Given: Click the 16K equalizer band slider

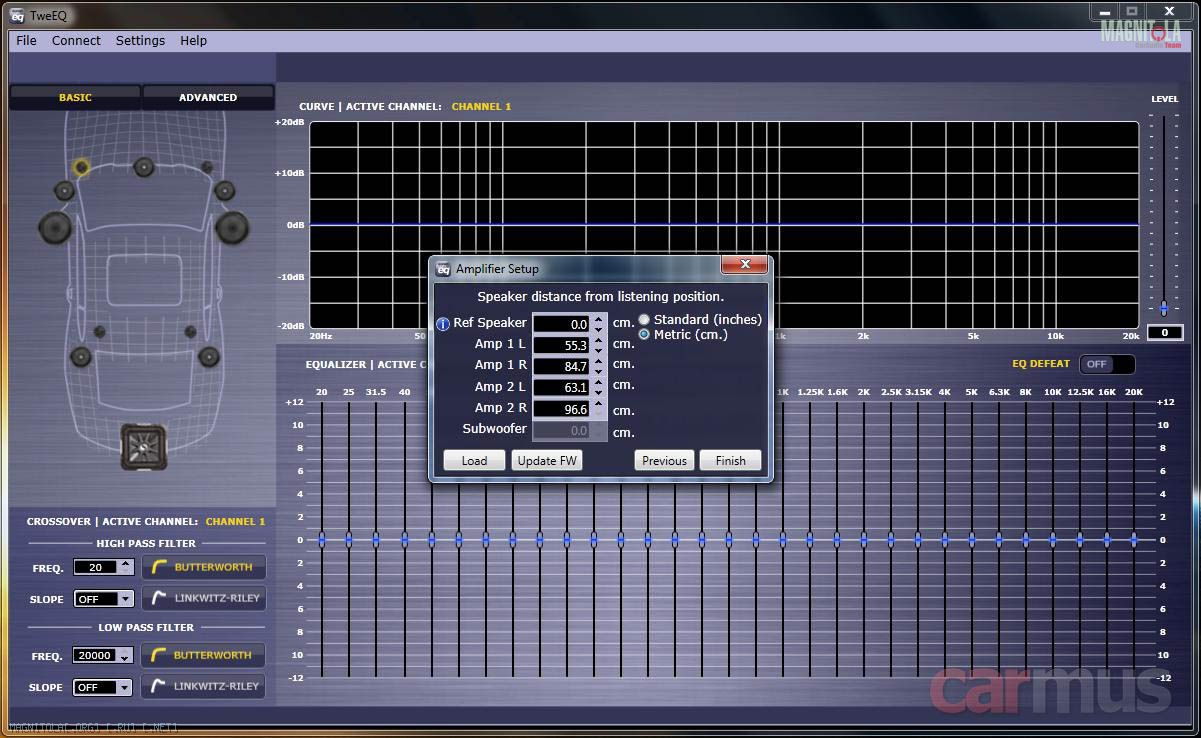Looking at the screenshot, I should [1107, 539].
